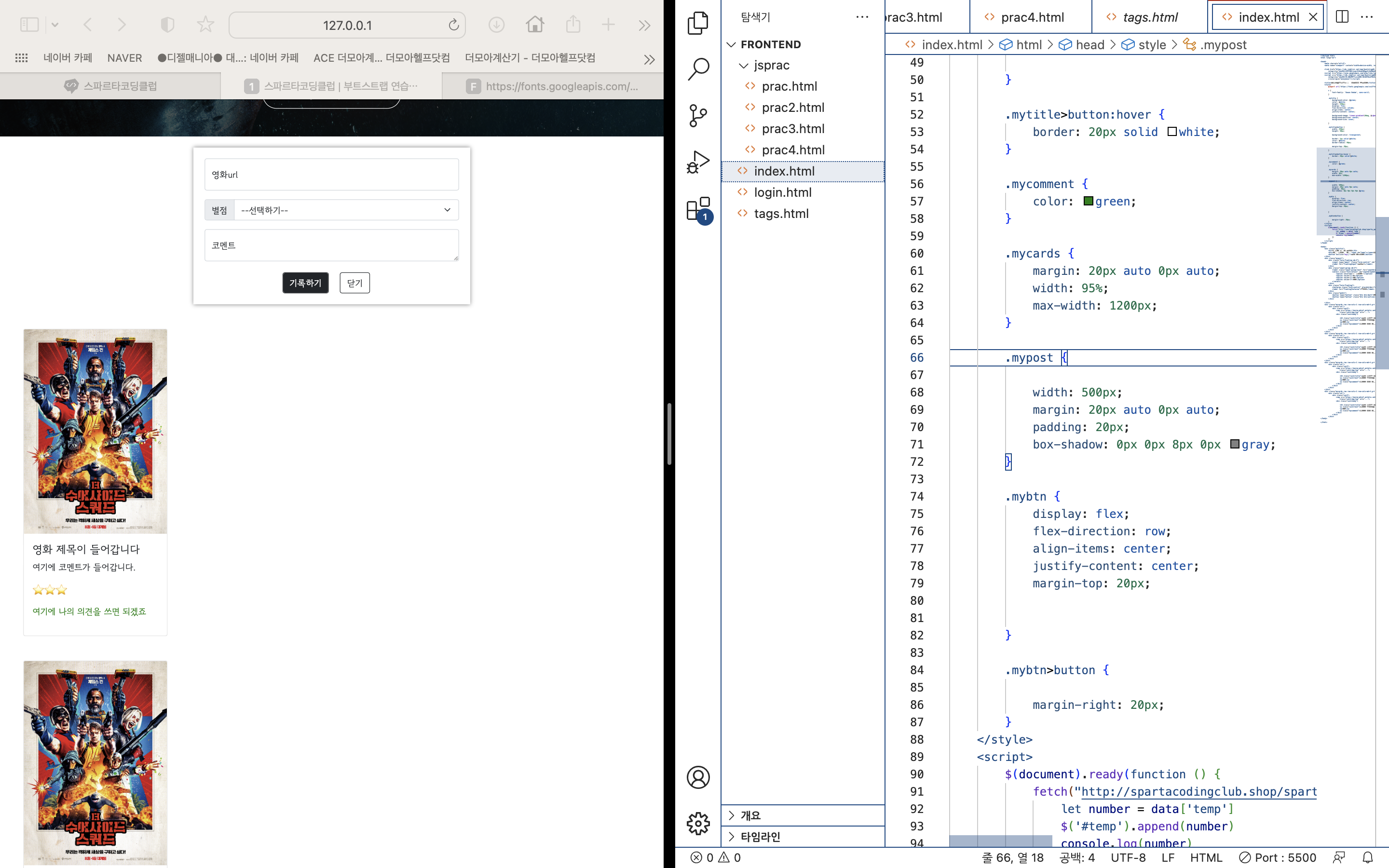Viewport: 1389px width, 868px height.
Task: Open the VS Code Search view
Action: click(x=698, y=69)
